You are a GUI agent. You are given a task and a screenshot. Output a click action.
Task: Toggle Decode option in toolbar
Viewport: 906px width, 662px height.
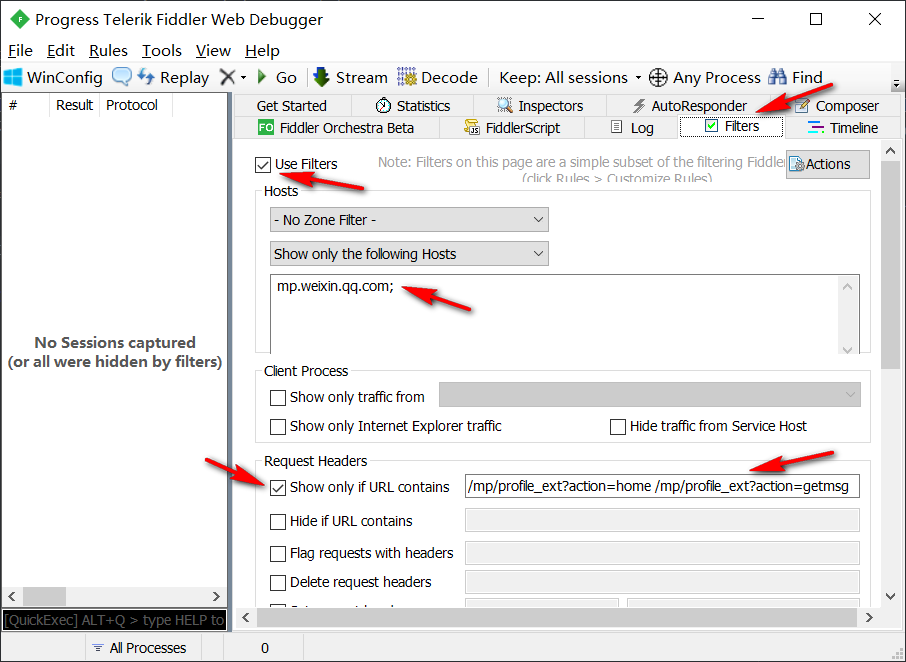[437, 77]
